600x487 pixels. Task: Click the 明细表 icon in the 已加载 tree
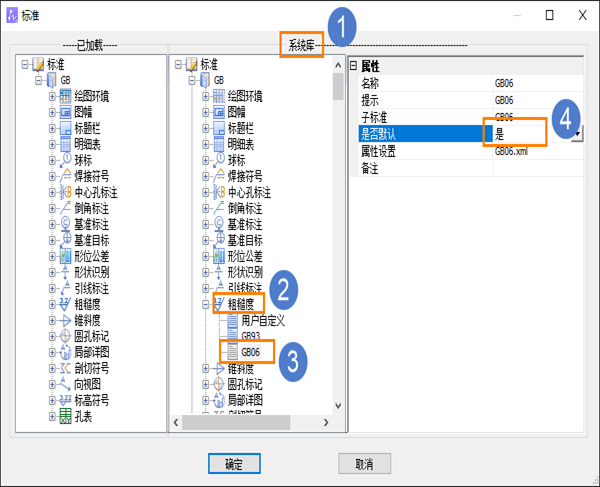pos(65,144)
